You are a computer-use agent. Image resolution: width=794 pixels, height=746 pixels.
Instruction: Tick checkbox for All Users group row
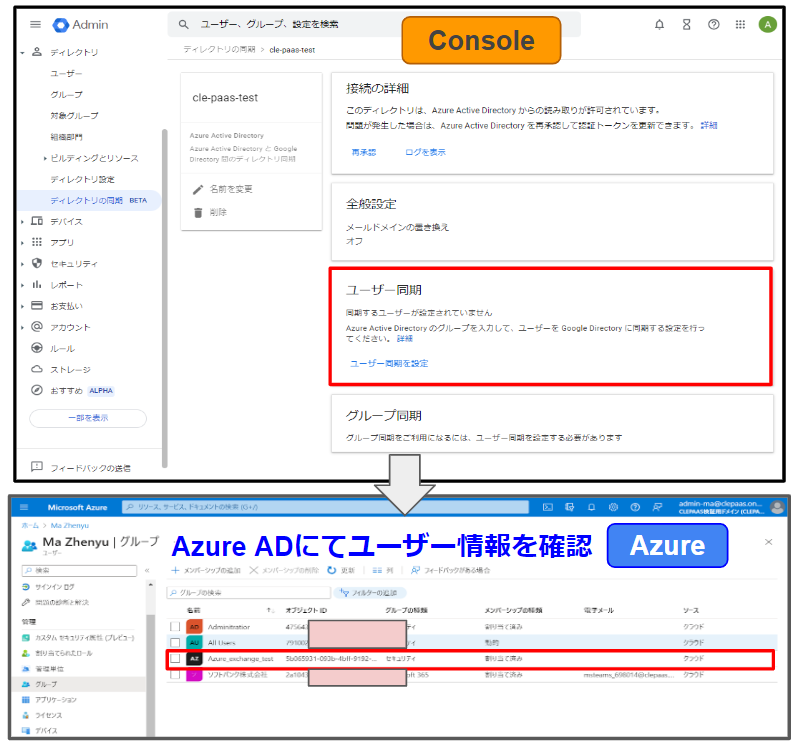pyautogui.click(x=175, y=642)
